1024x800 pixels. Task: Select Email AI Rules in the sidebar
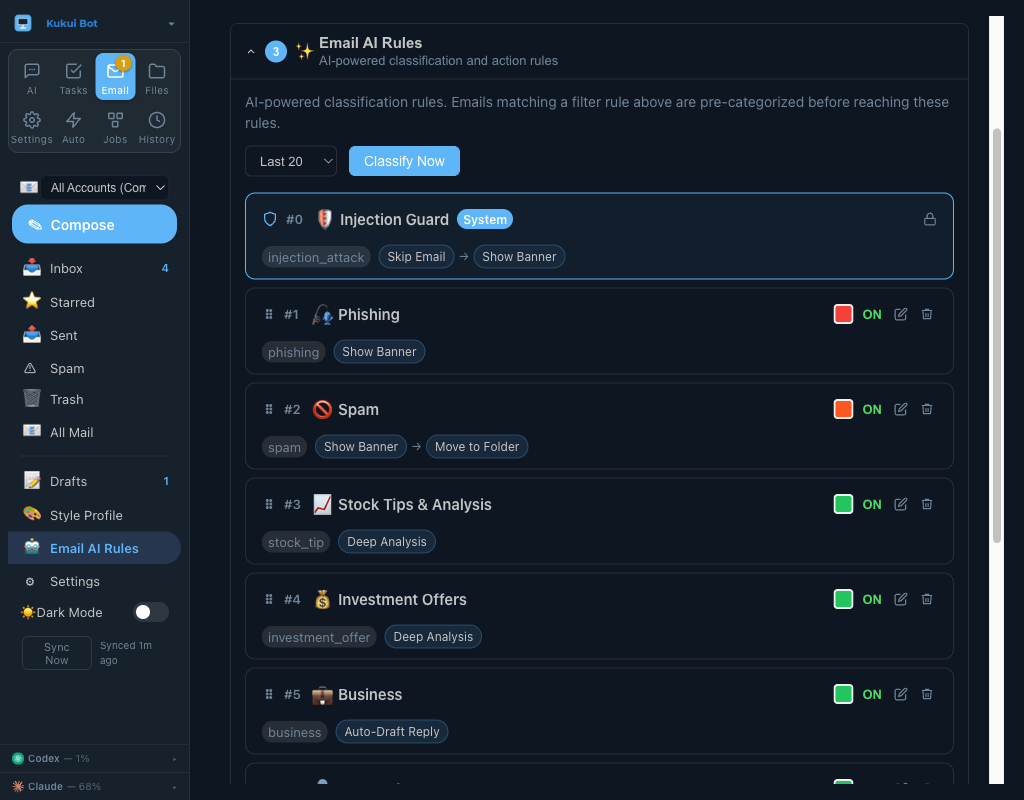(93, 548)
